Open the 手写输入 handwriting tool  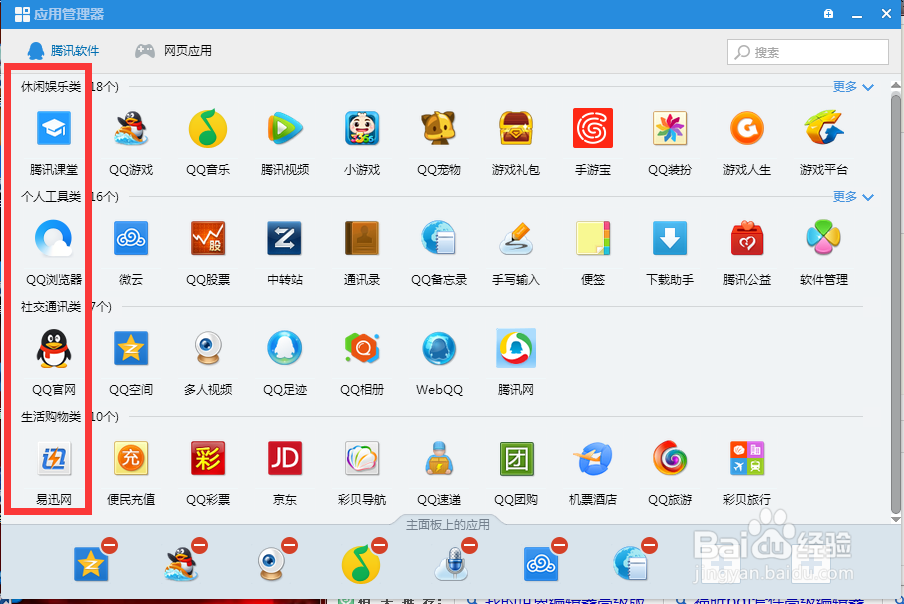pyautogui.click(x=515, y=238)
